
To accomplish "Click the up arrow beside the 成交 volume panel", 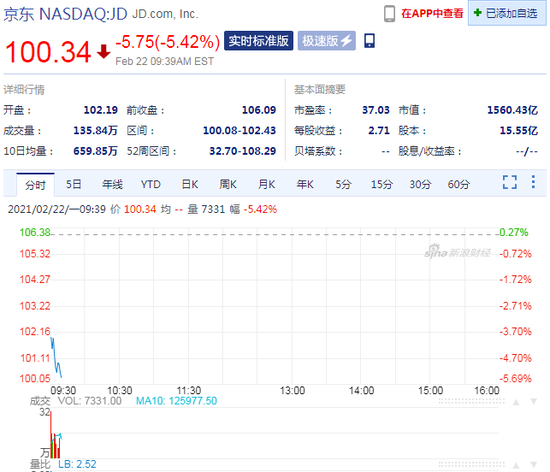I will 516,402.
